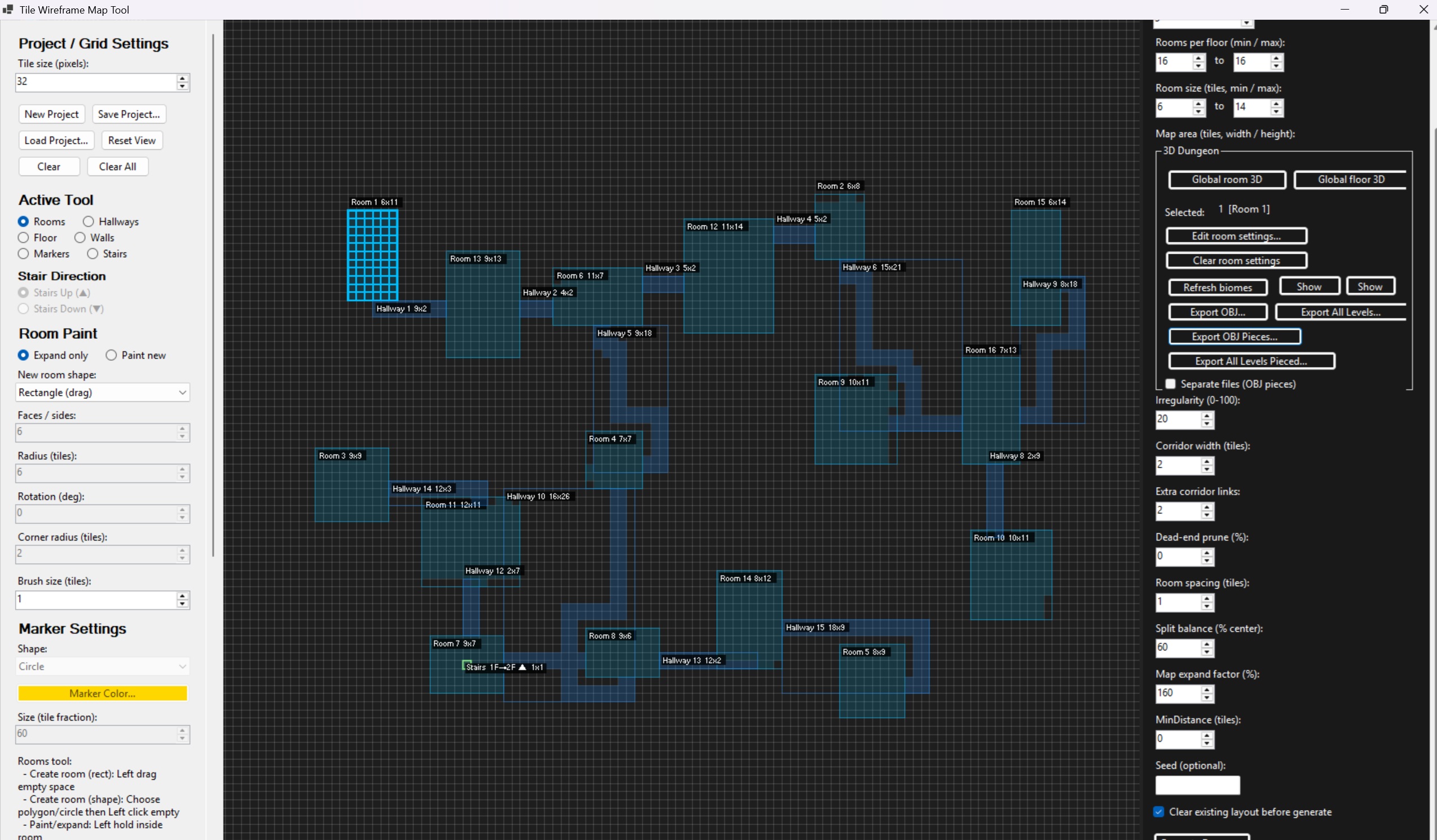
Task: Decrease the brush size spinner
Action: click(182, 603)
